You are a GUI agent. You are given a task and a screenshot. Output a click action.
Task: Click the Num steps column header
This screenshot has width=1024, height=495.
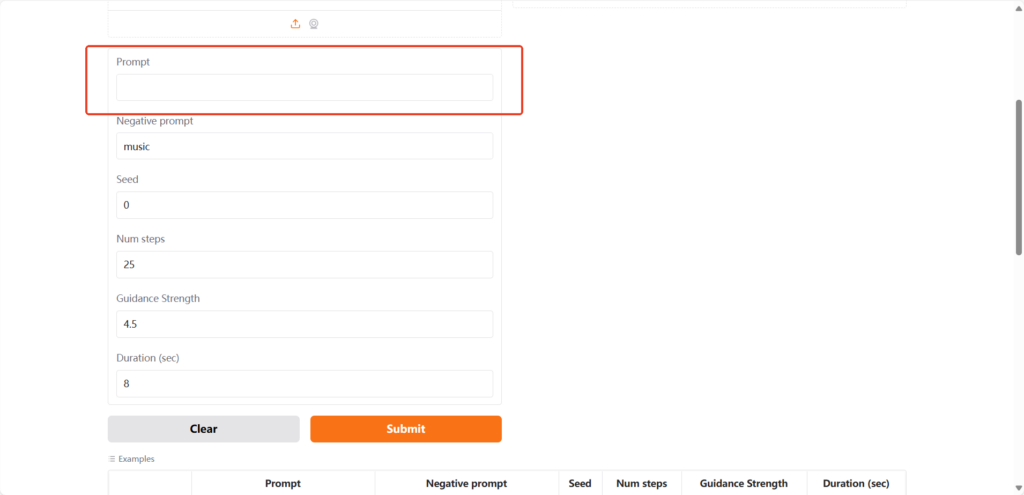tap(641, 483)
